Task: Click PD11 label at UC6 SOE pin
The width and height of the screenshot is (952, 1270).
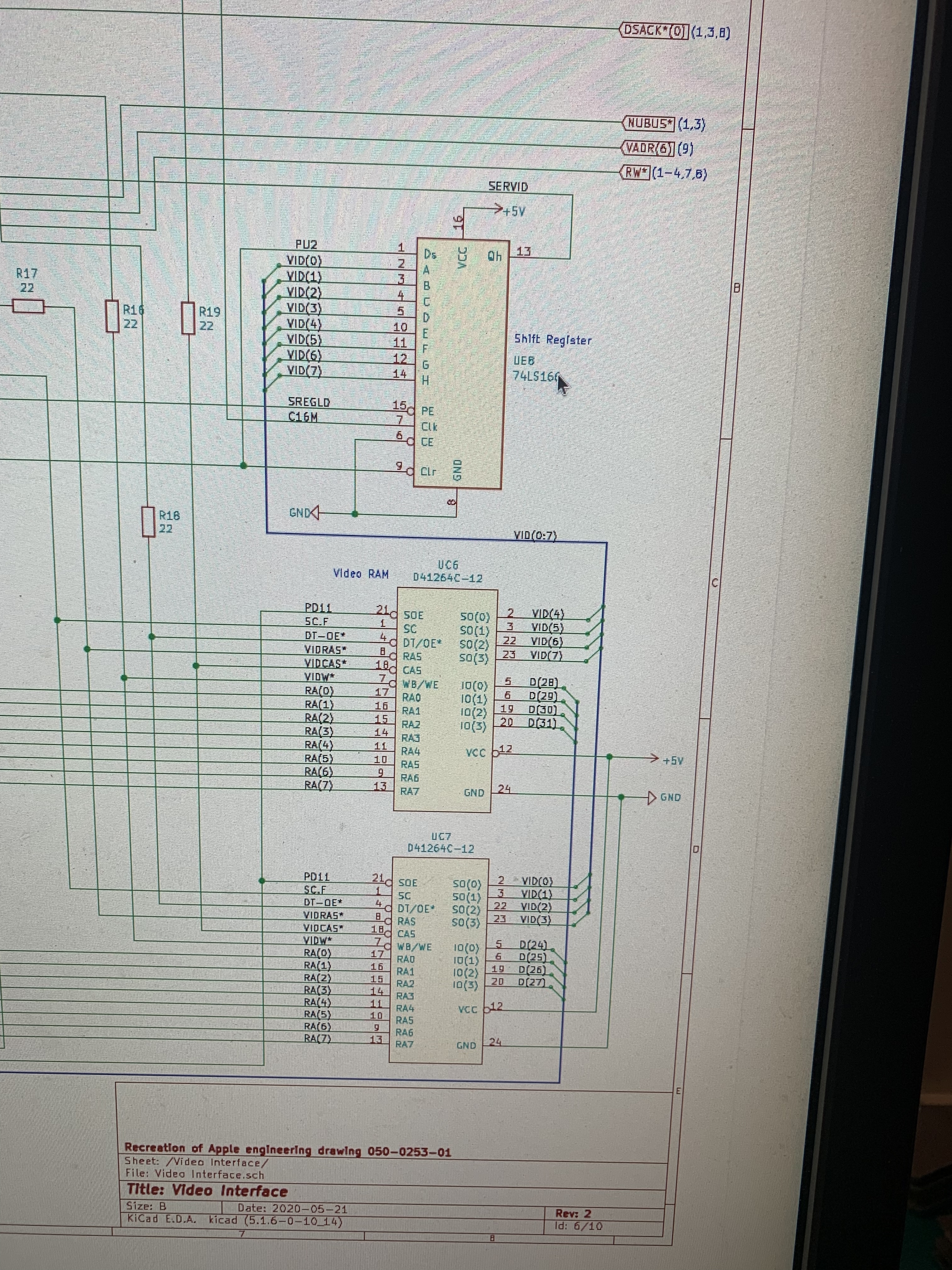Action: pyautogui.click(x=318, y=608)
